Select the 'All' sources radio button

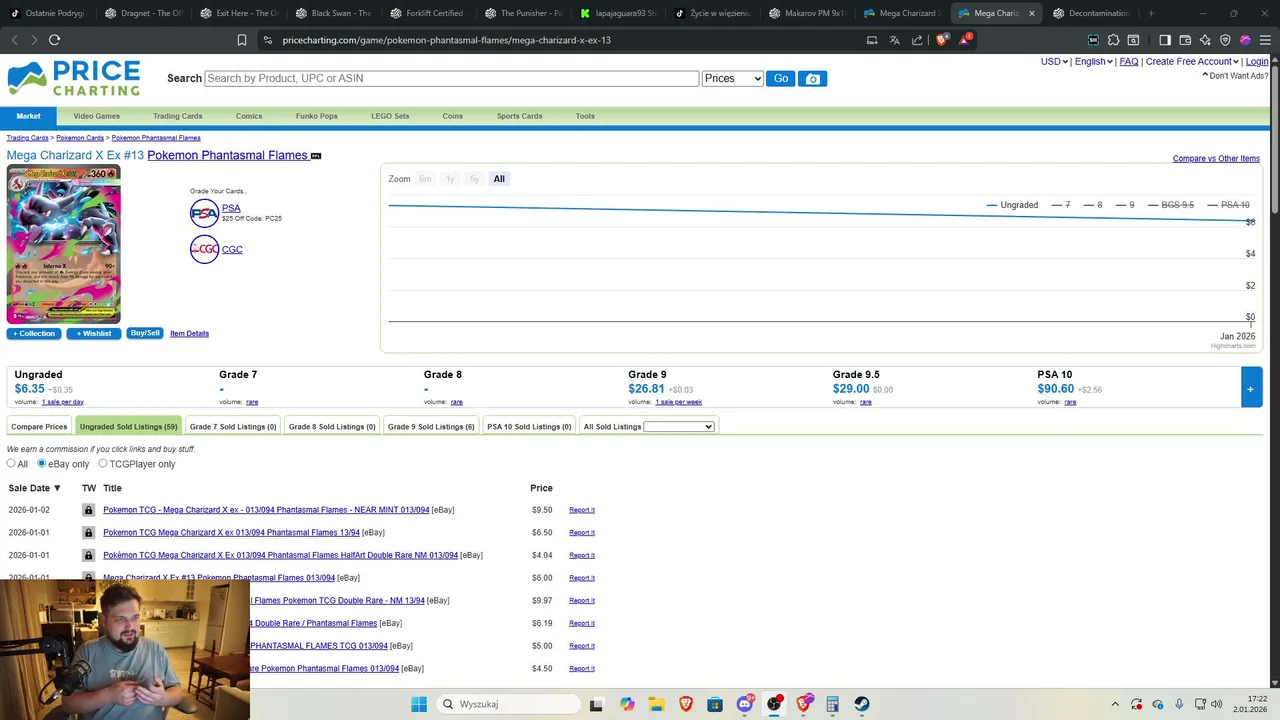coord(11,464)
